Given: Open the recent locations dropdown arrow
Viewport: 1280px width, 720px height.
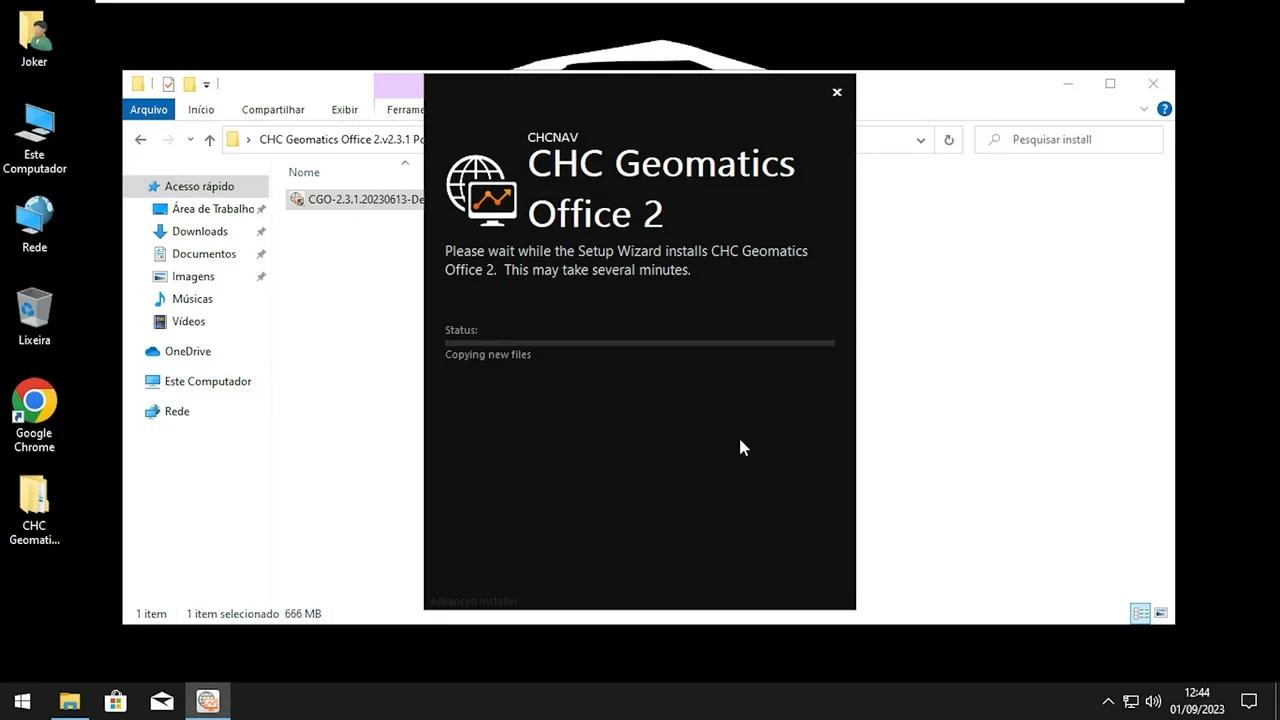Looking at the screenshot, I should [x=190, y=140].
